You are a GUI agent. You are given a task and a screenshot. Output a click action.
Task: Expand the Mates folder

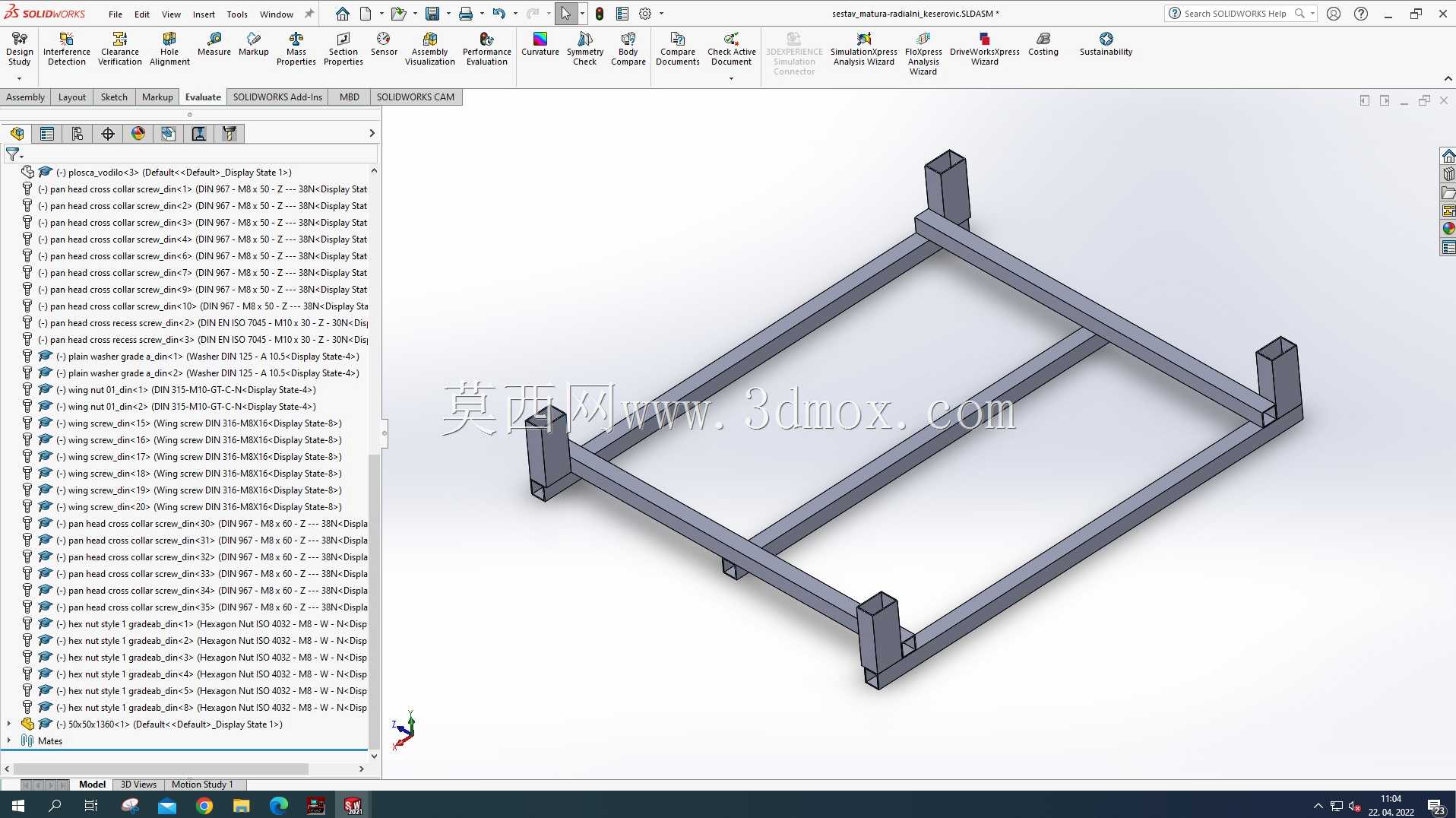(9, 740)
